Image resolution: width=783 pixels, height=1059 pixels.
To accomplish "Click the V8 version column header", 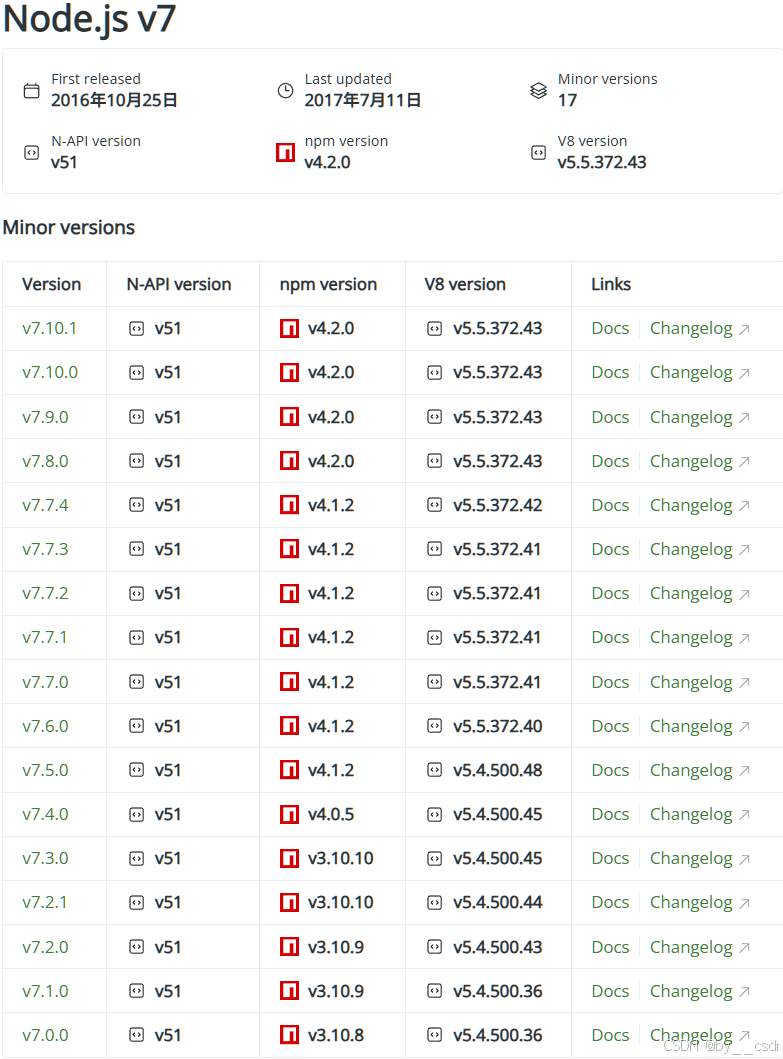I will [x=465, y=284].
